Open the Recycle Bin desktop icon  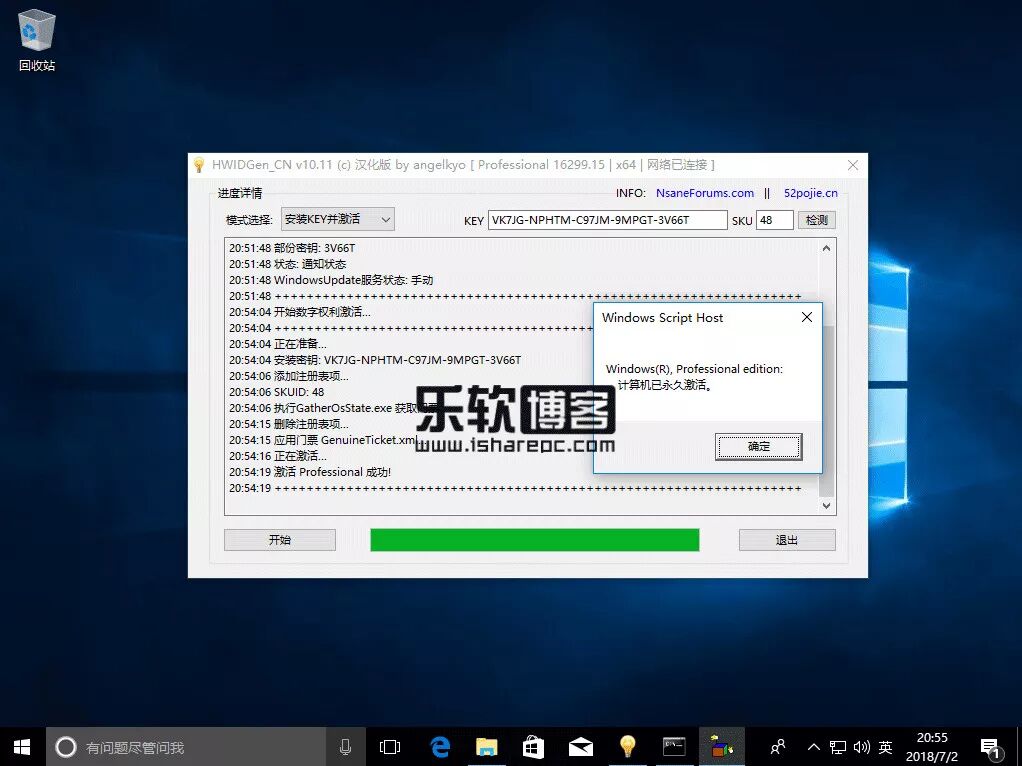pyautogui.click(x=36, y=40)
